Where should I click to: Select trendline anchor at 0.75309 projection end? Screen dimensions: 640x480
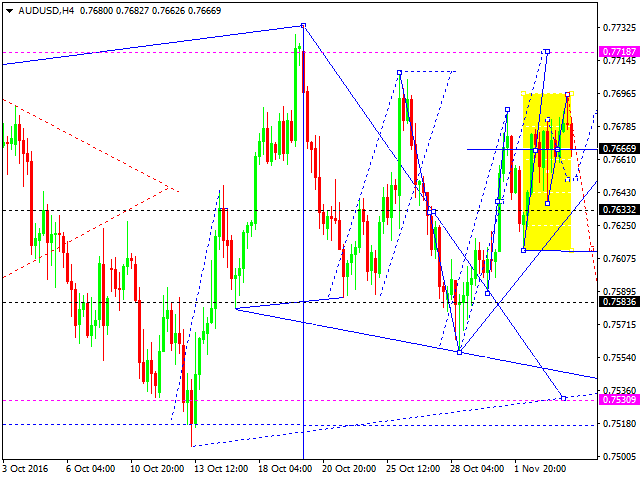(564, 398)
